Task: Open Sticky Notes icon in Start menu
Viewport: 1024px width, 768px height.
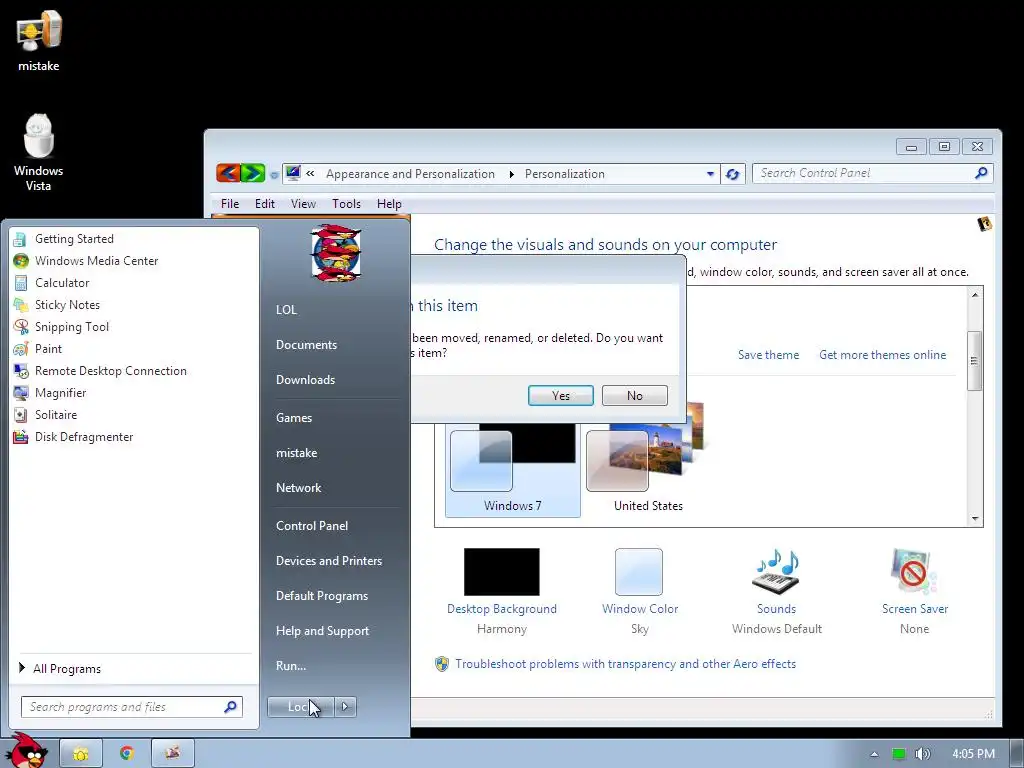Action: coord(21,305)
